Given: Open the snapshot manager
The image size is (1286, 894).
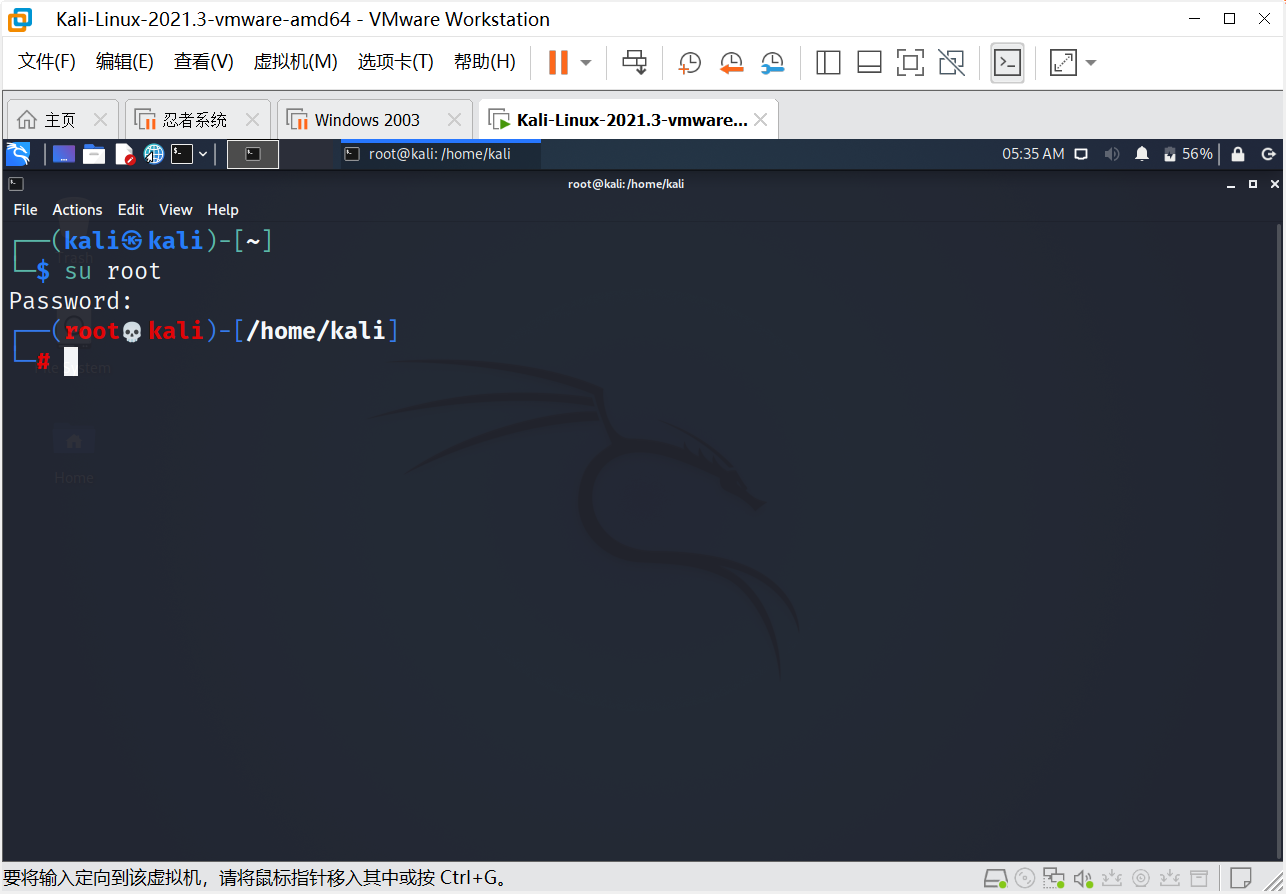Looking at the screenshot, I should click(772, 63).
